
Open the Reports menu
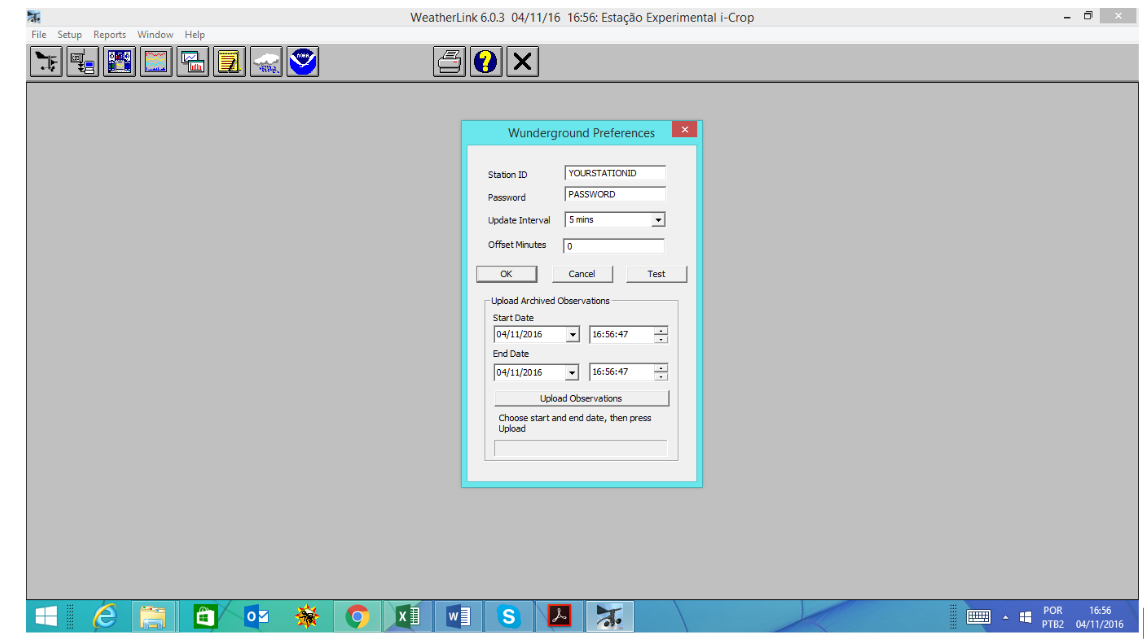[x=110, y=35]
